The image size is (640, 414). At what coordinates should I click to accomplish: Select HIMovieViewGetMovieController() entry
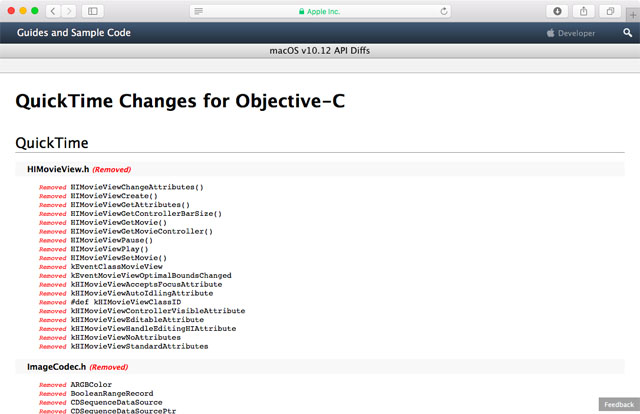pos(141,231)
